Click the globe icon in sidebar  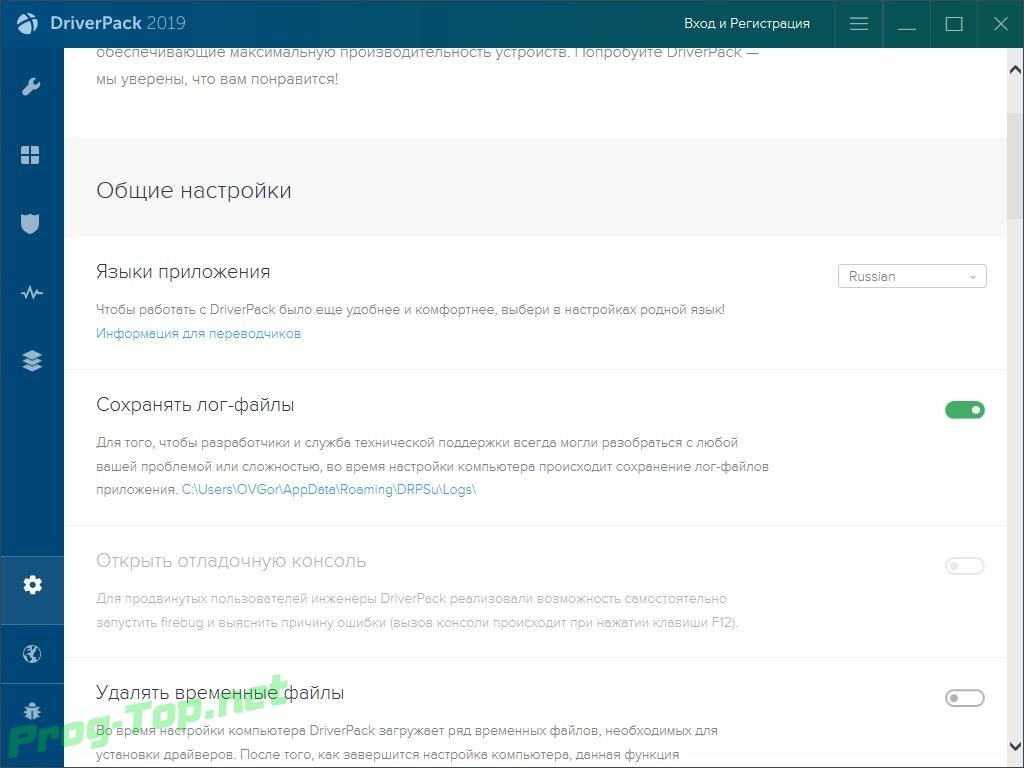[x=31, y=654]
